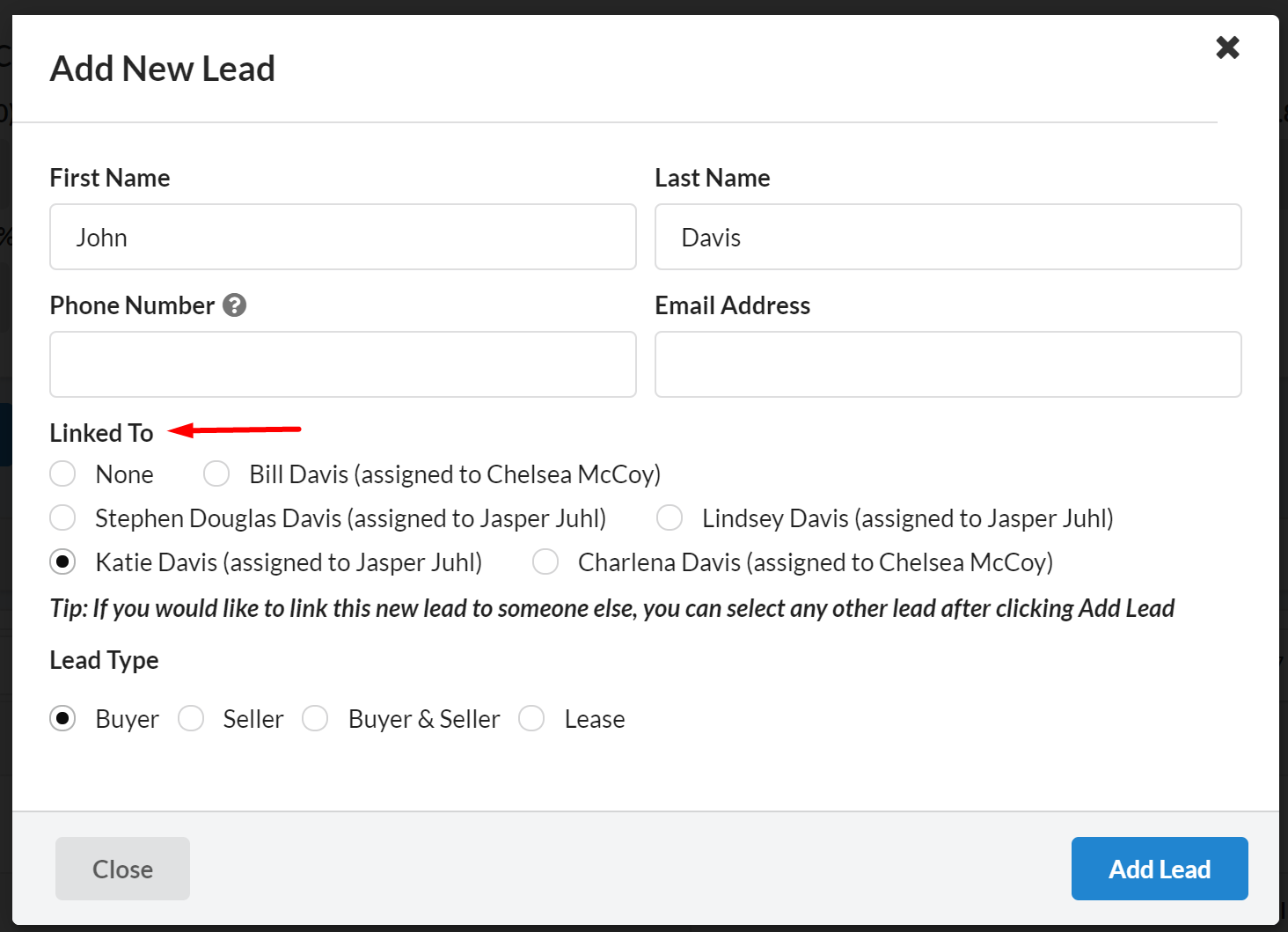This screenshot has height=932, width=1288.
Task: Set lead type to Buyer
Action: (x=63, y=719)
